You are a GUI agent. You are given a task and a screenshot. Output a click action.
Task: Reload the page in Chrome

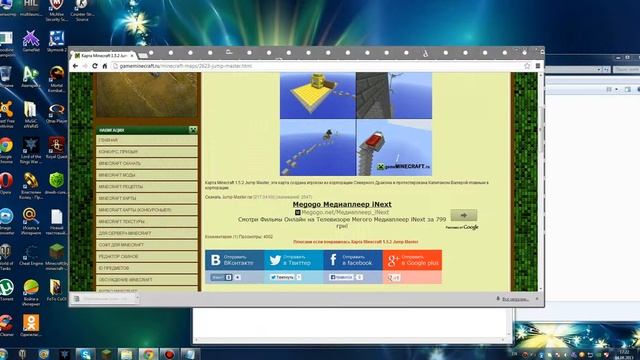95,66
